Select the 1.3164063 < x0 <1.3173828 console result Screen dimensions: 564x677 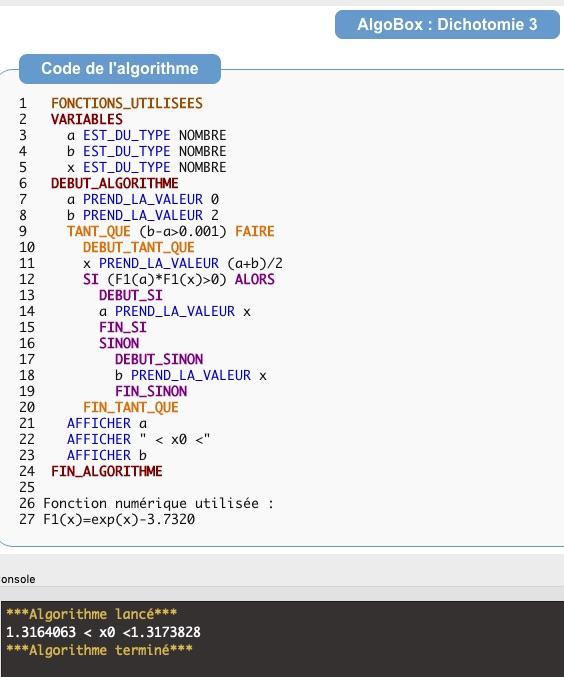click(103, 632)
